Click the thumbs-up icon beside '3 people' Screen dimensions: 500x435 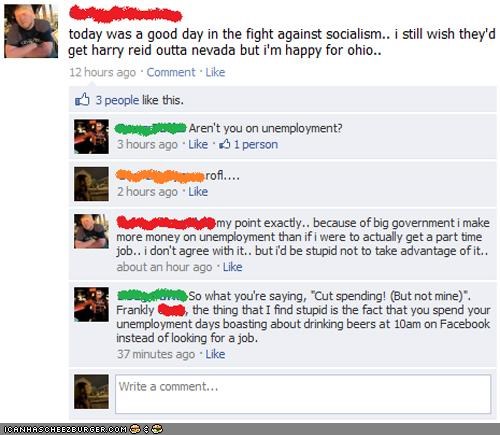[x=82, y=99]
